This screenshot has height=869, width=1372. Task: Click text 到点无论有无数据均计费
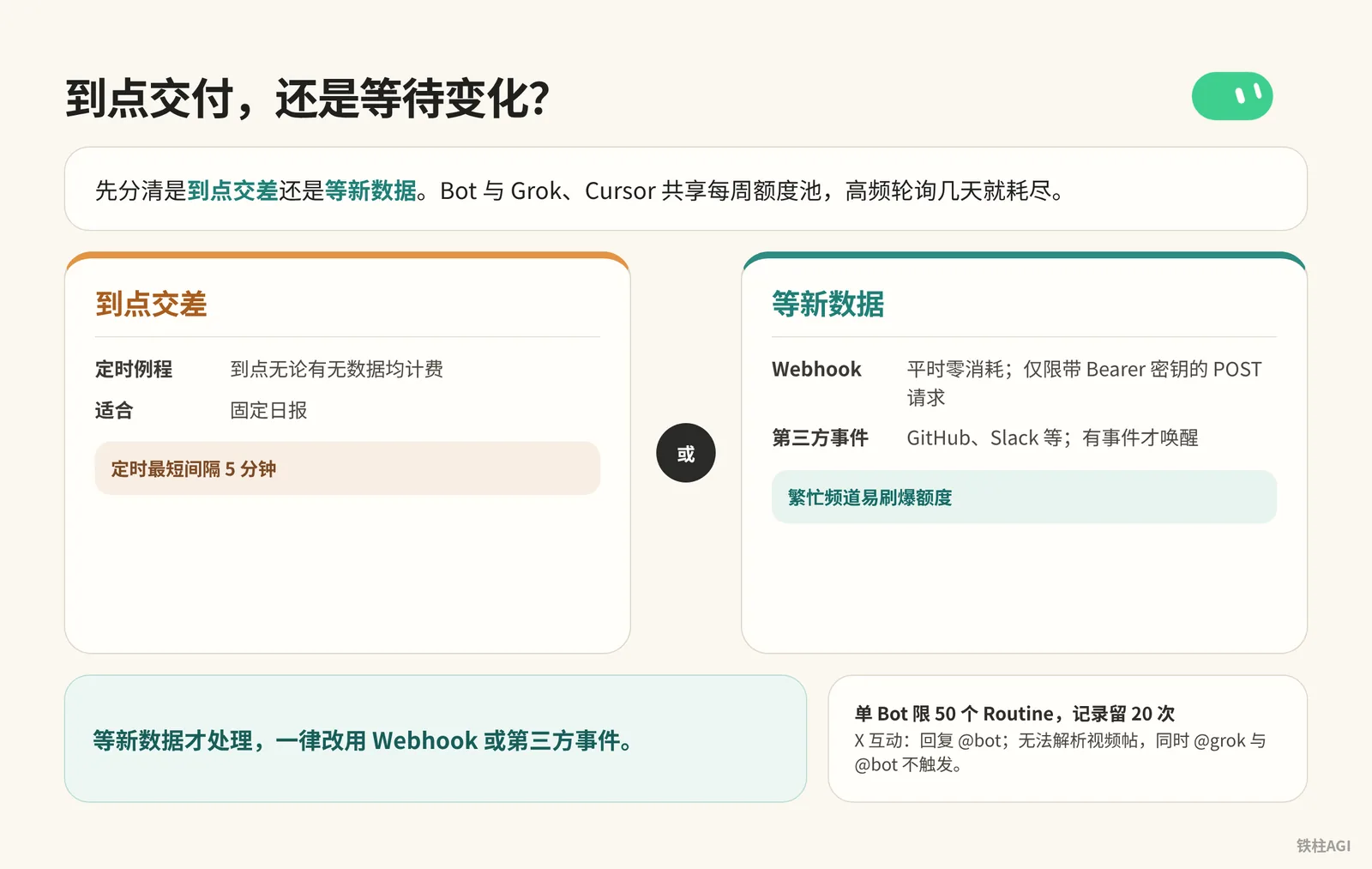coord(337,369)
